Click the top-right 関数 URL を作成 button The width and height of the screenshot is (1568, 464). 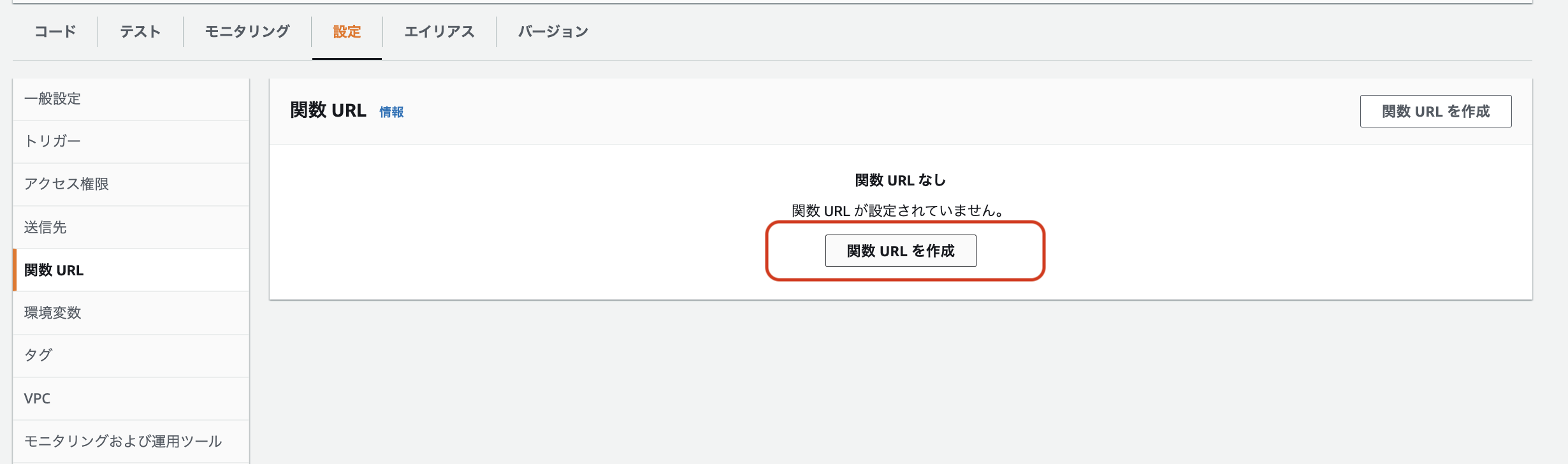pyautogui.click(x=1435, y=110)
